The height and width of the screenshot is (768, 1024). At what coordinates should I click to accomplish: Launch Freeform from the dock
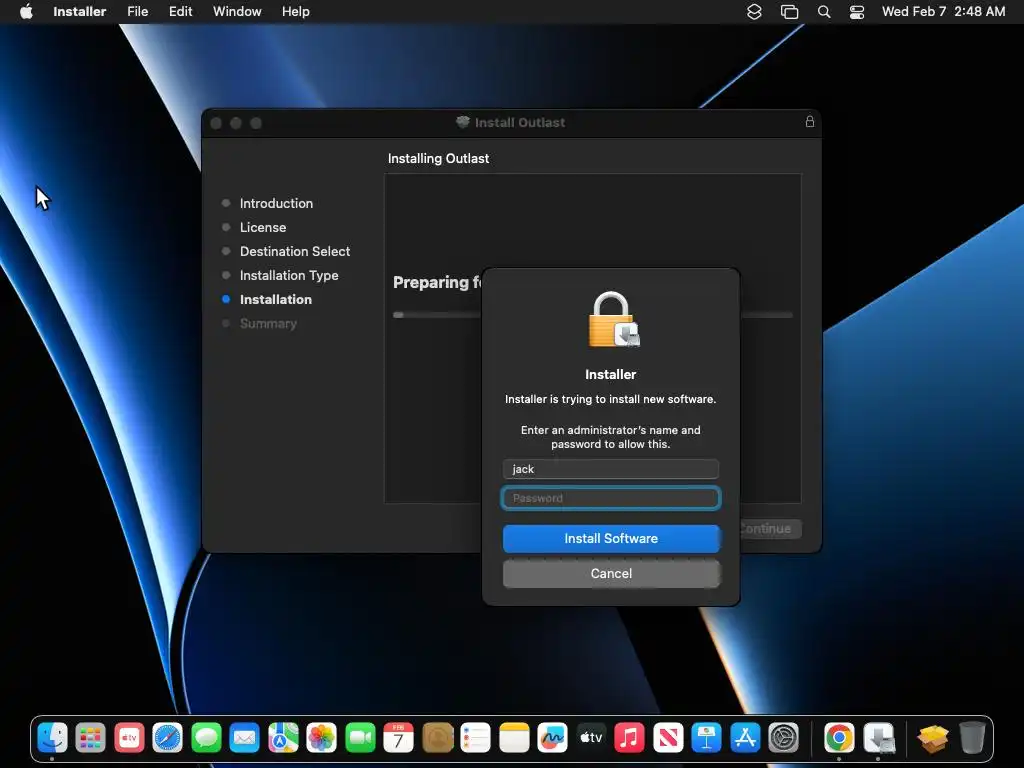point(552,738)
